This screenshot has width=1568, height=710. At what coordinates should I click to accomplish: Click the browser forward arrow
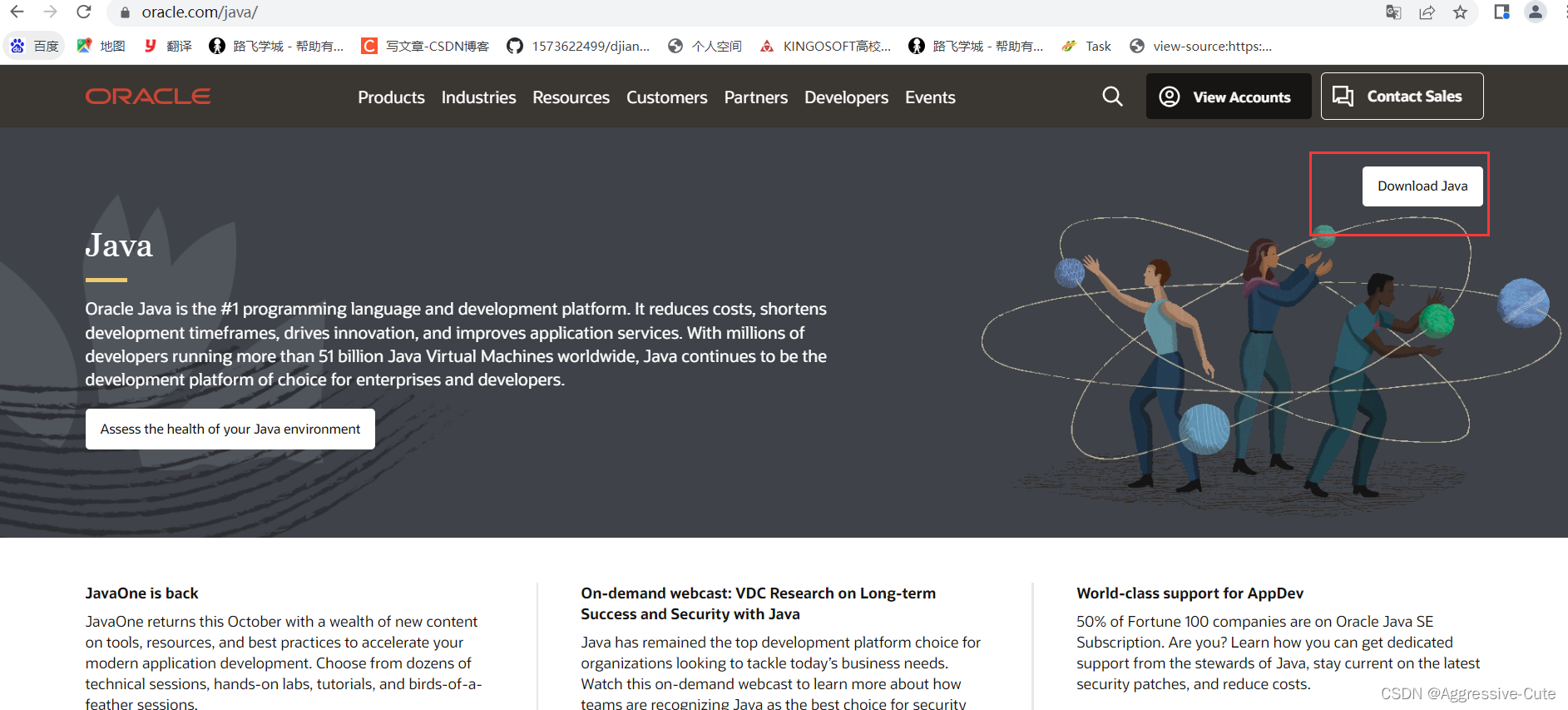coord(50,12)
